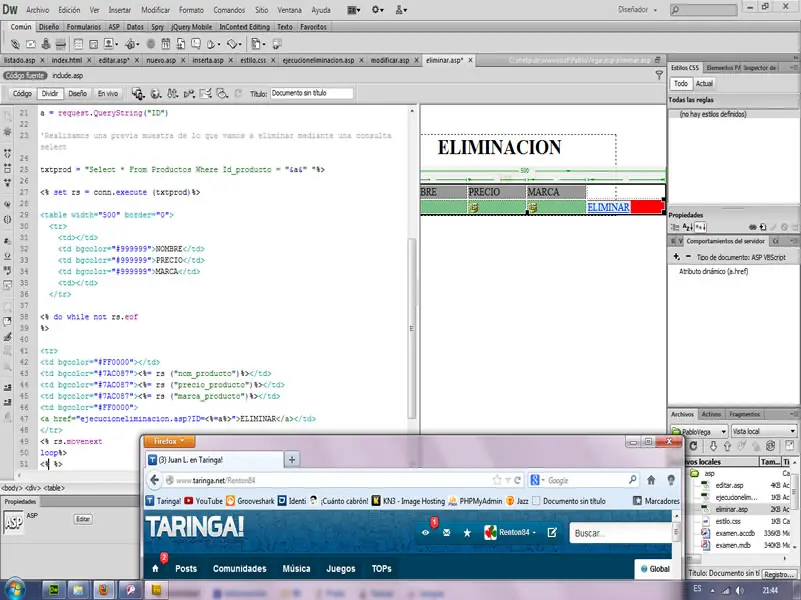Click the ELIMINAR link in design view
Screen dimensions: 801x600
pos(608,207)
